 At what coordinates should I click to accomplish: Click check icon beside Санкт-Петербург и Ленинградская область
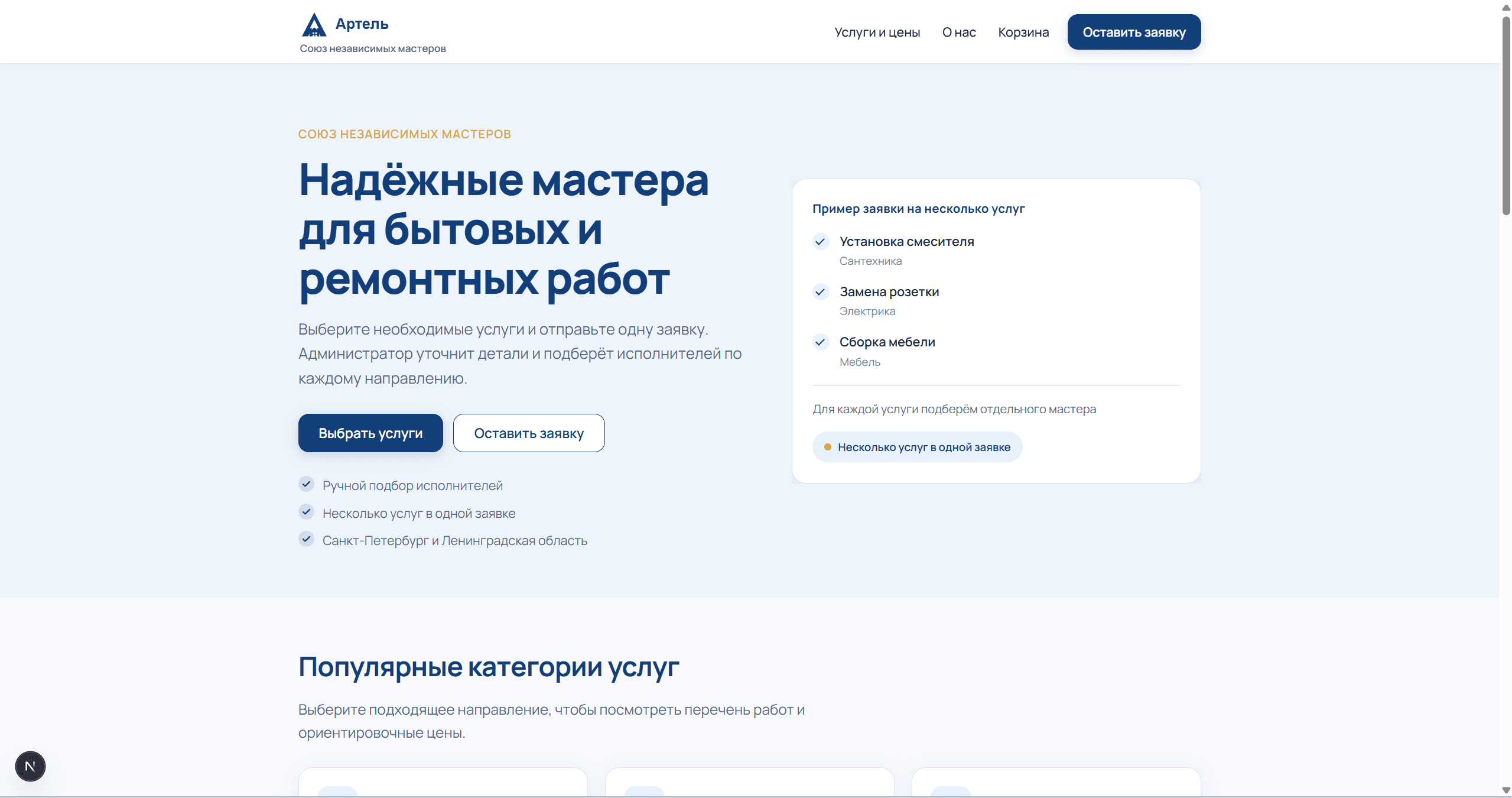click(x=306, y=539)
